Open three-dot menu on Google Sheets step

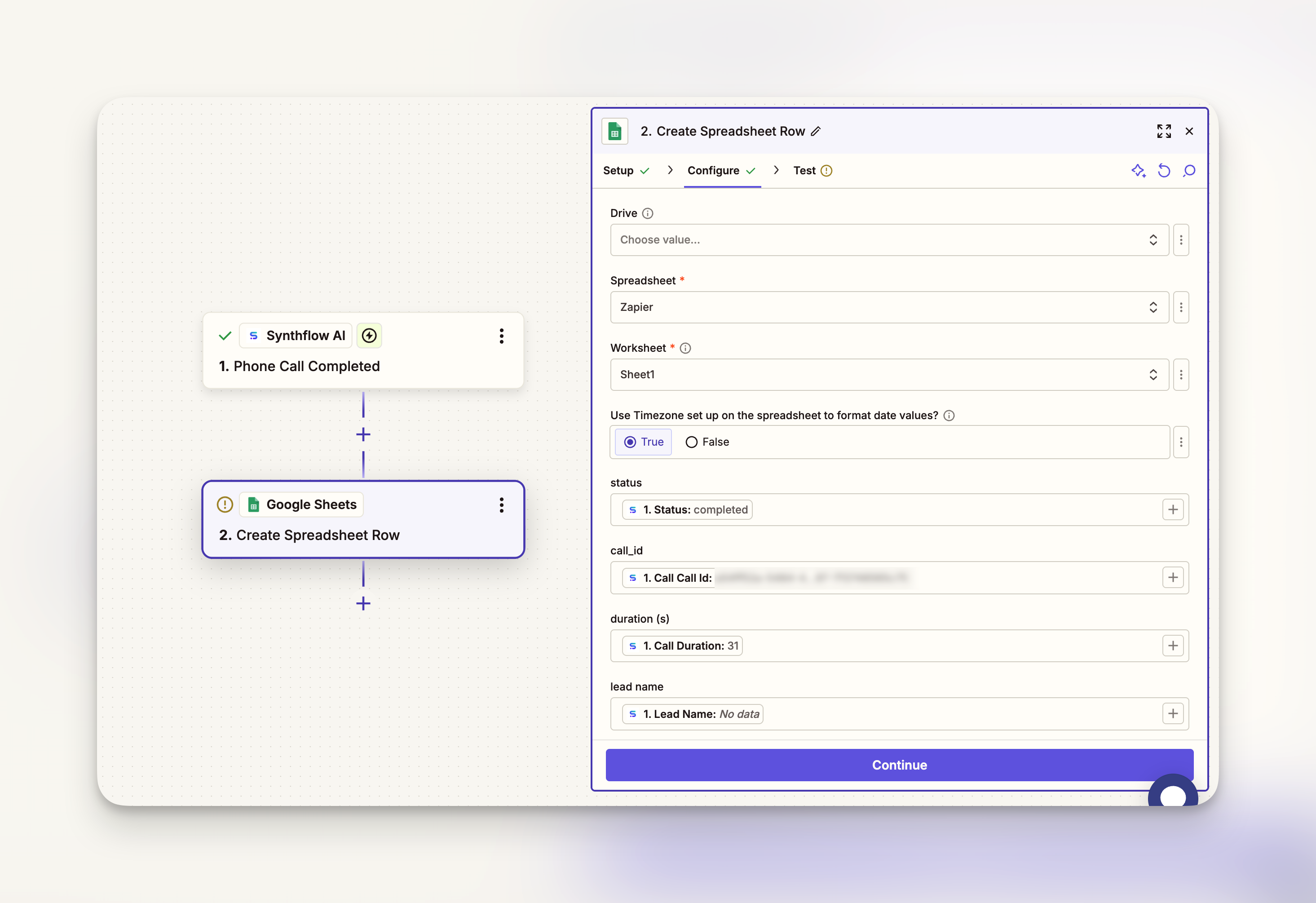tap(501, 505)
